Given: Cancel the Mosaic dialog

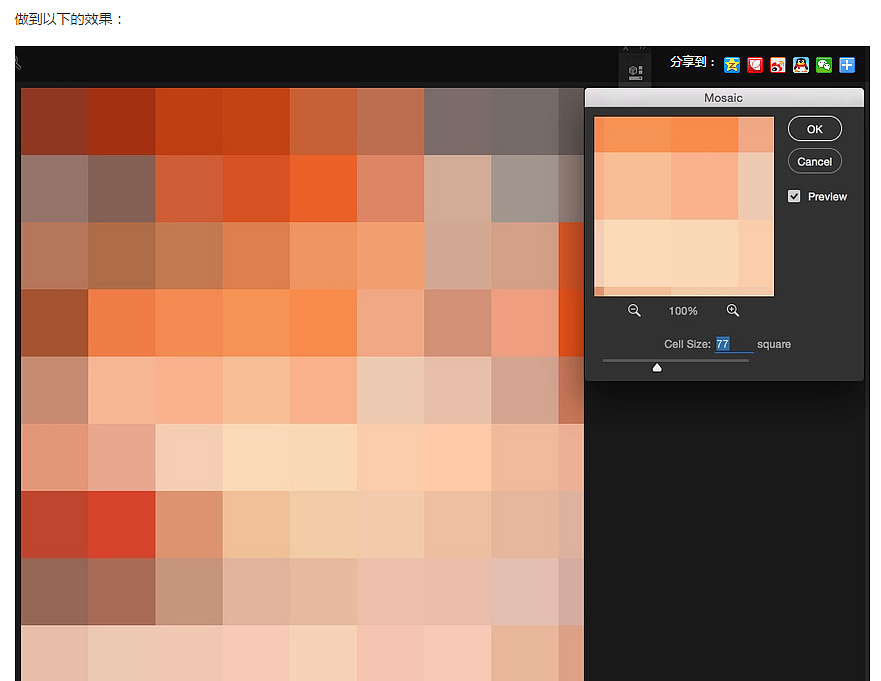Looking at the screenshot, I should click(815, 161).
